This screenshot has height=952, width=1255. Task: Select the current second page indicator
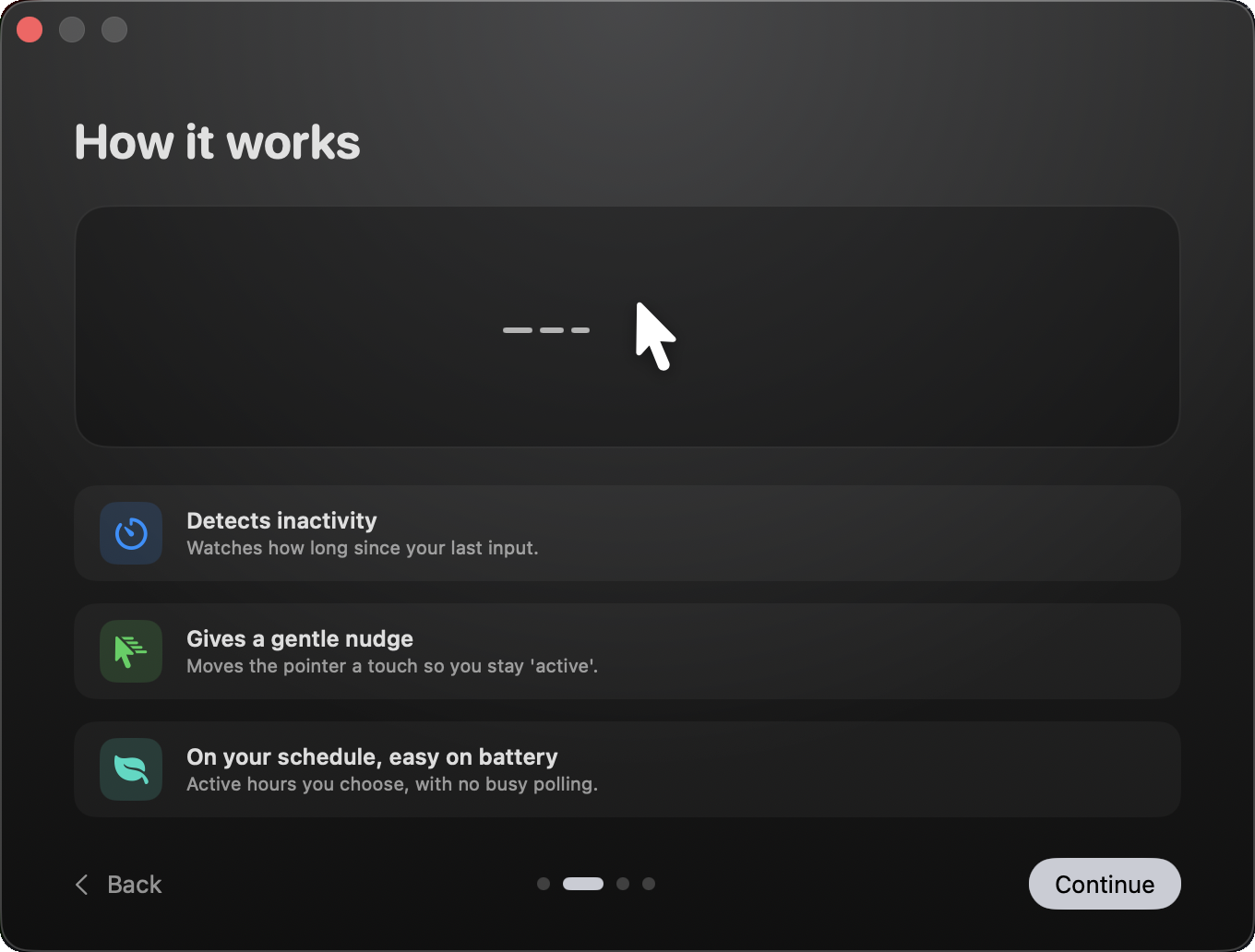[x=583, y=884]
